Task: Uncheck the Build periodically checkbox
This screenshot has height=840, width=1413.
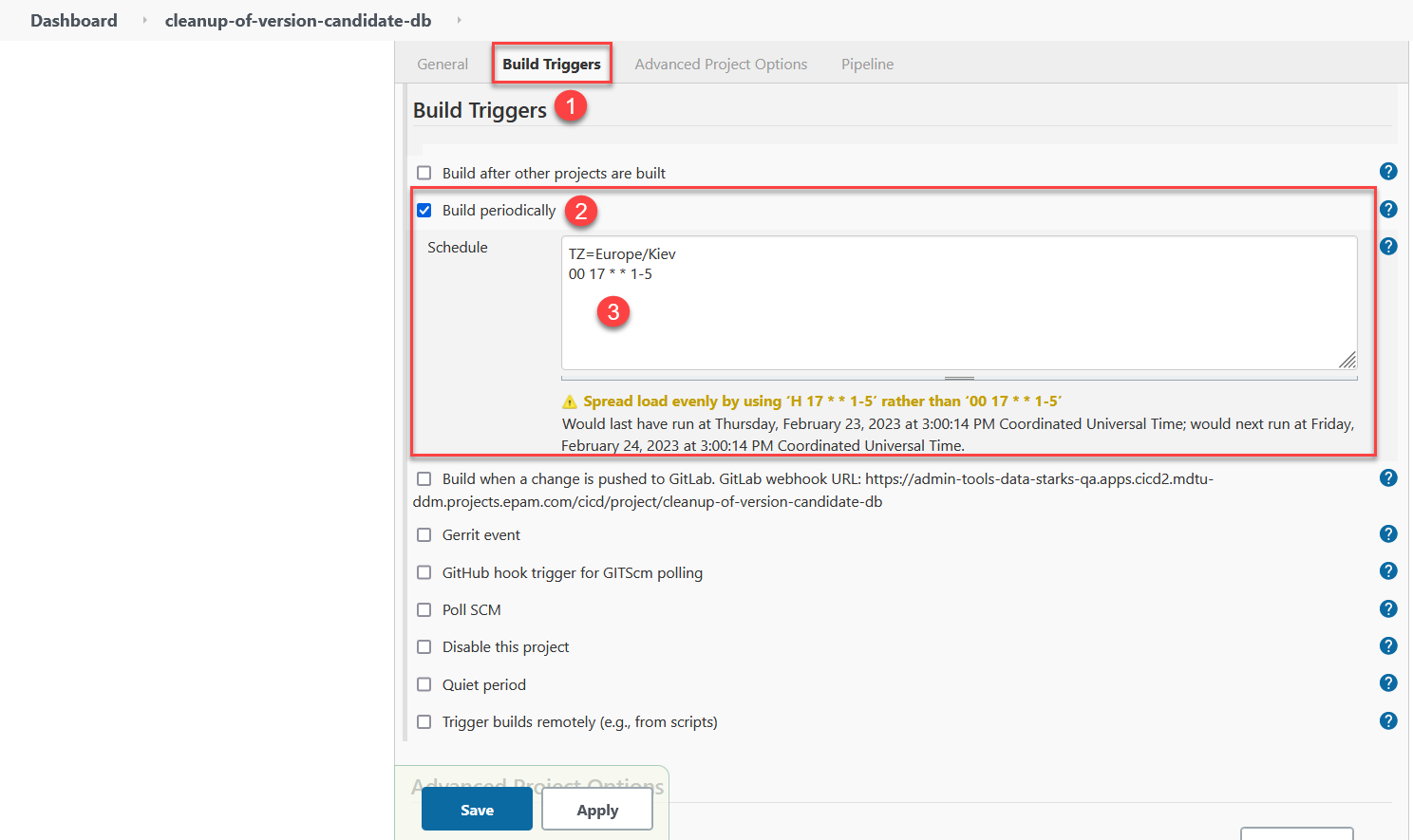Action: 424,211
